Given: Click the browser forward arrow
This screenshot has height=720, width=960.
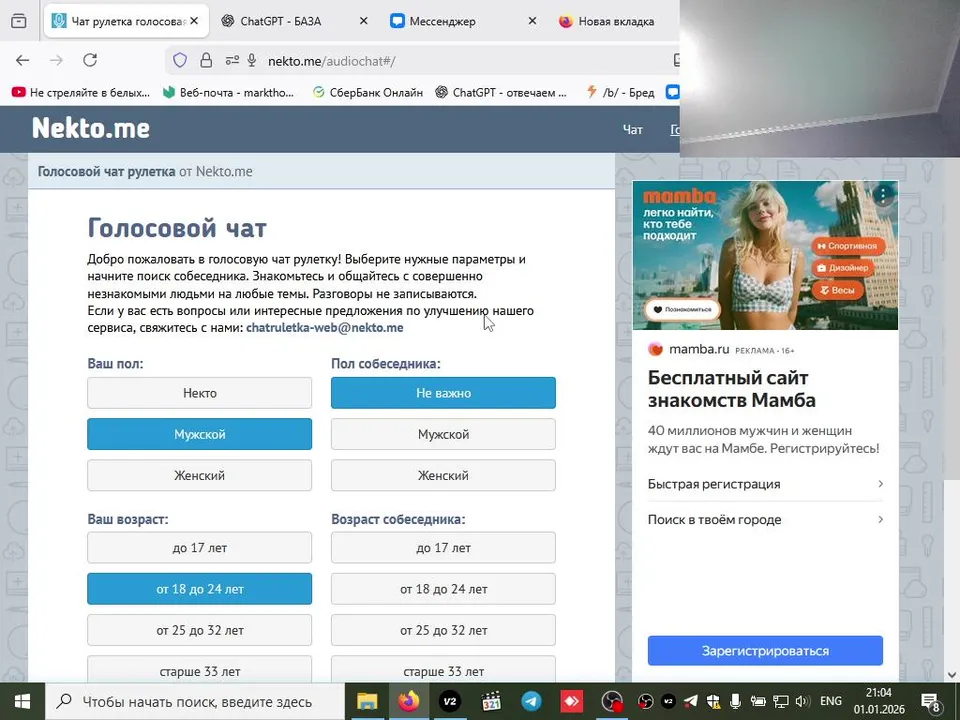Looking at the screenshot, I should tap(56, 60).
